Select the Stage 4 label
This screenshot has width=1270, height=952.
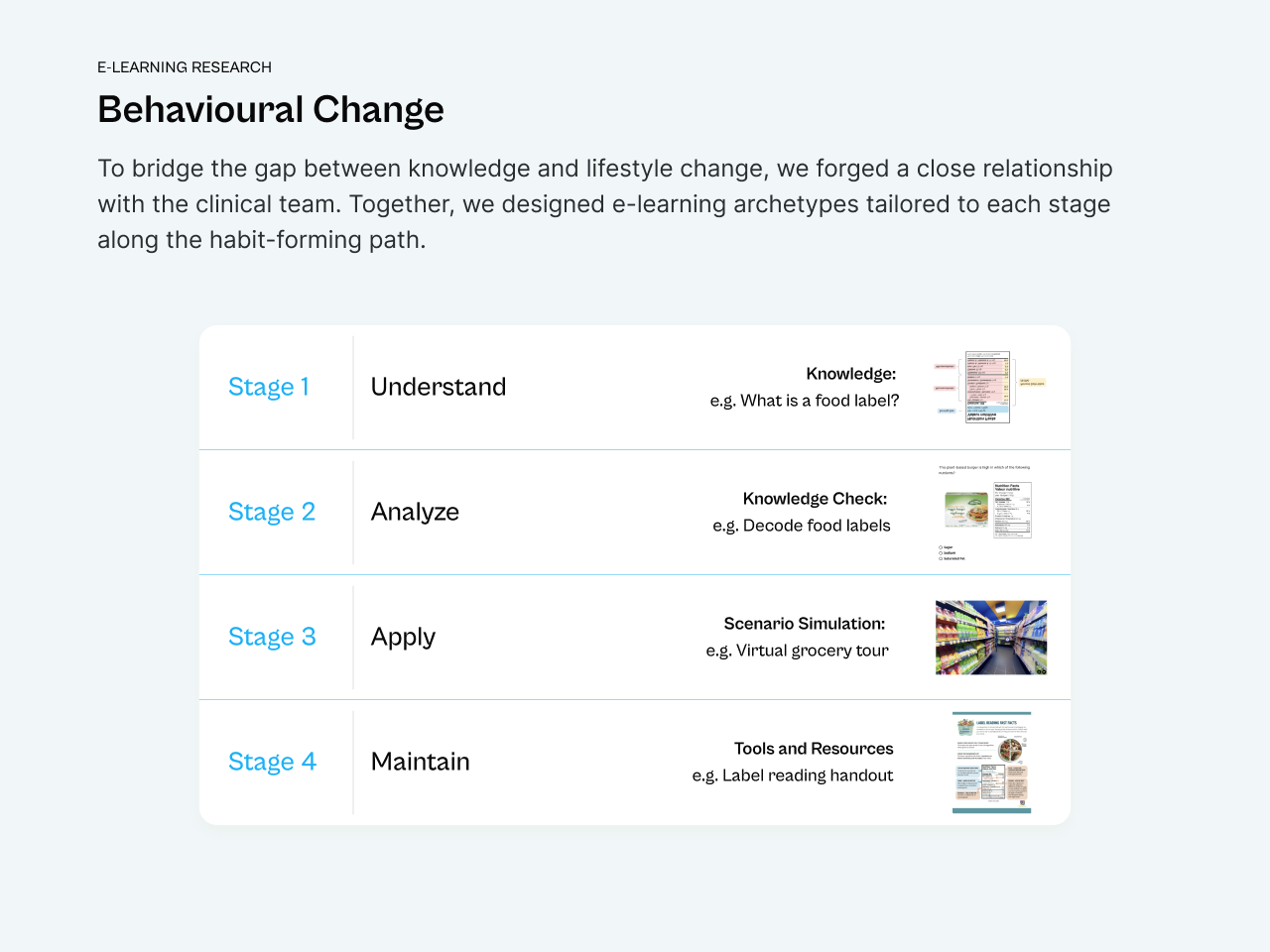[x=272, y=762]
